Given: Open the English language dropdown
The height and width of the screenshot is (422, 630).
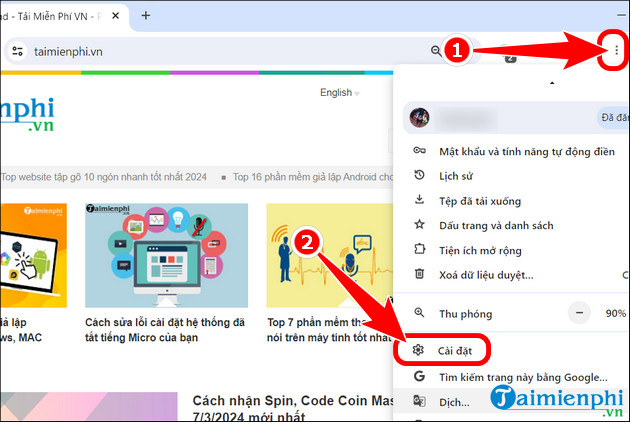Looking at the screenshot, I should coord(340,92).
